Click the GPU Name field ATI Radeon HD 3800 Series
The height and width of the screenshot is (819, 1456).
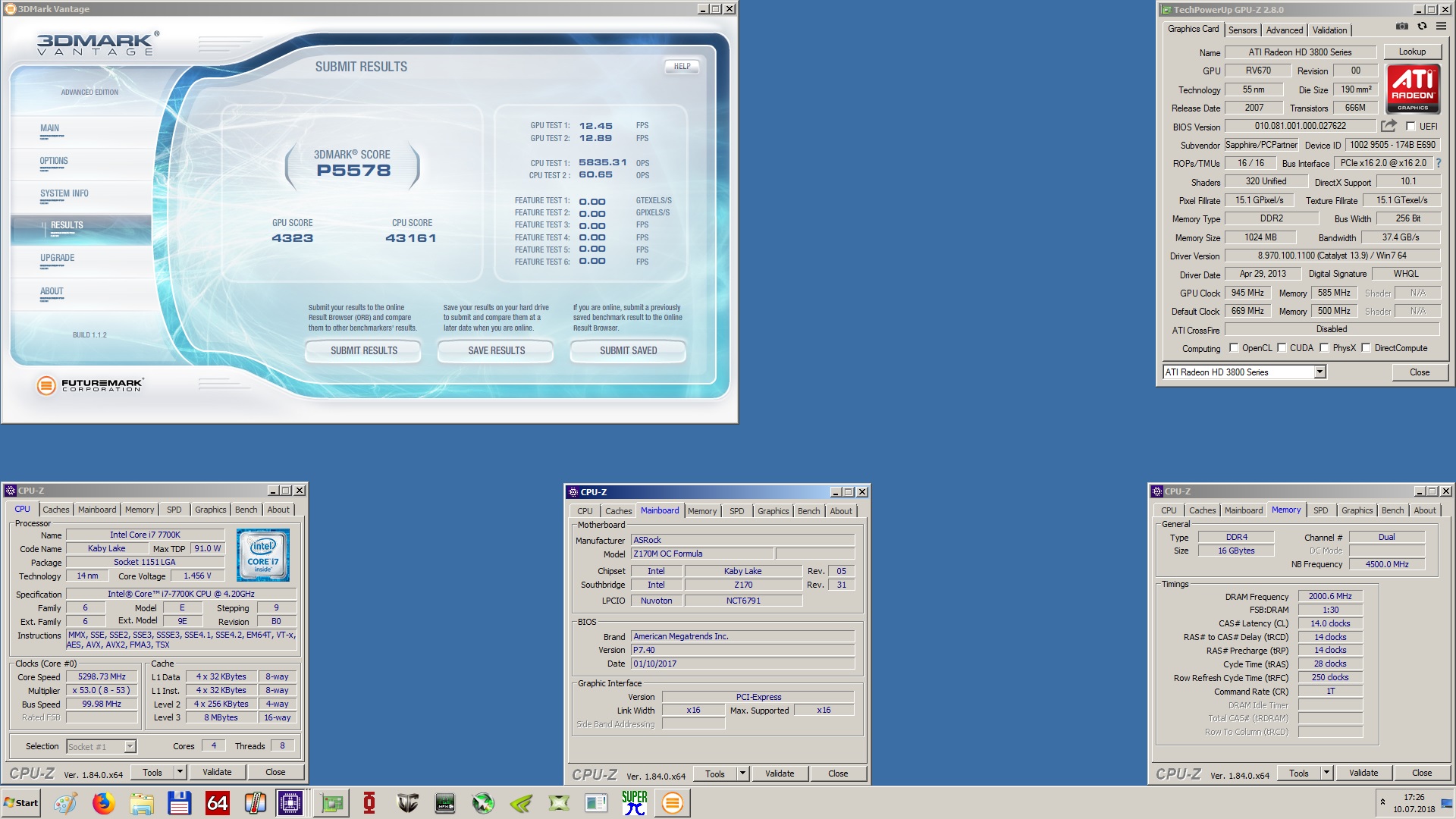coord(1300,52)
